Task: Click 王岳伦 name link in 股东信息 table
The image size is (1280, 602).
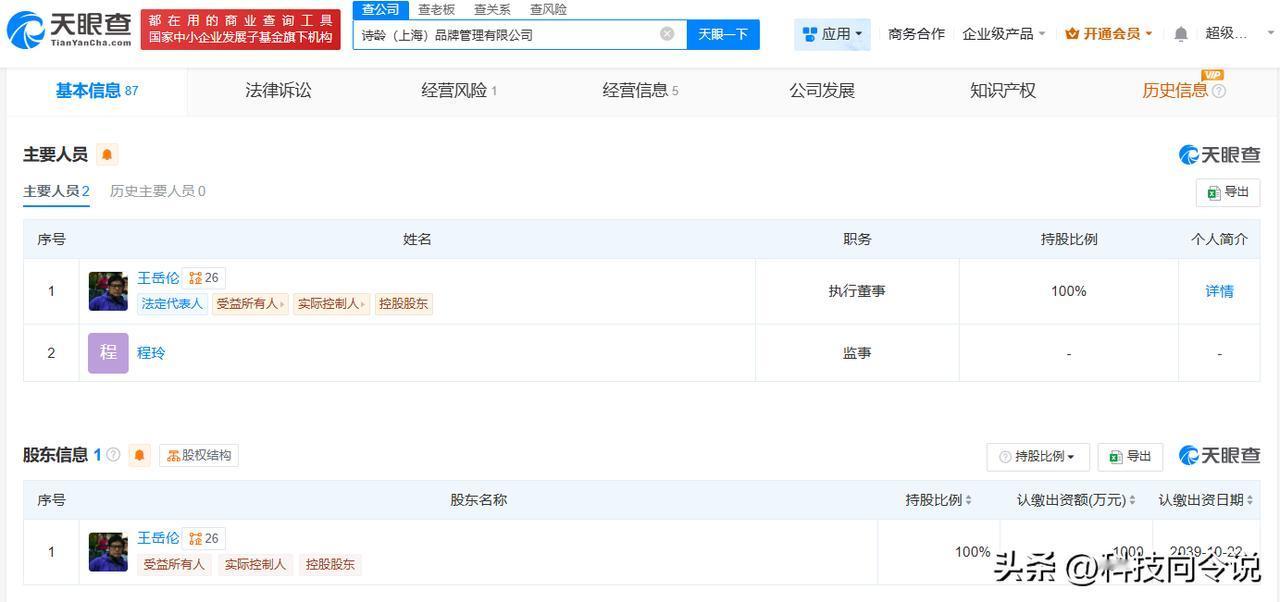Action: coord(158,538)
